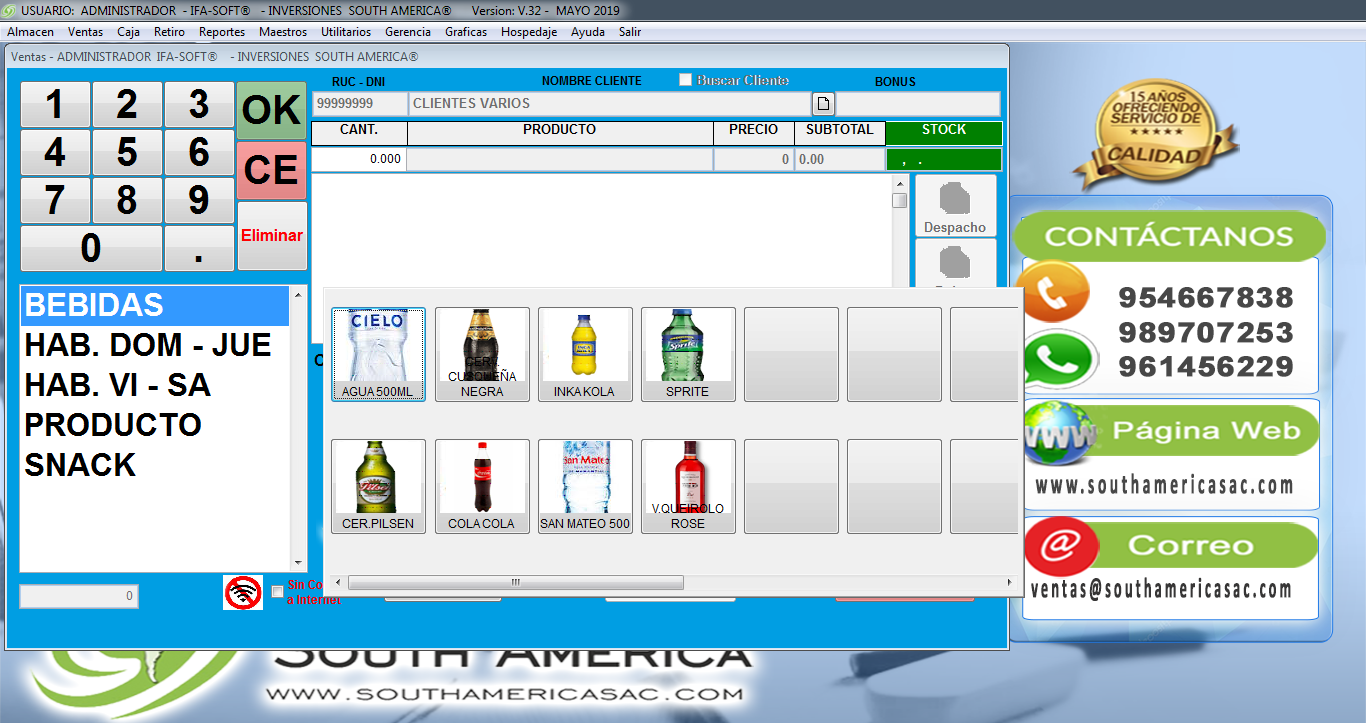Viewport: 1366px width, 723px height.
Task: Add Coca Cola product to order
Action: coord(482,486)
